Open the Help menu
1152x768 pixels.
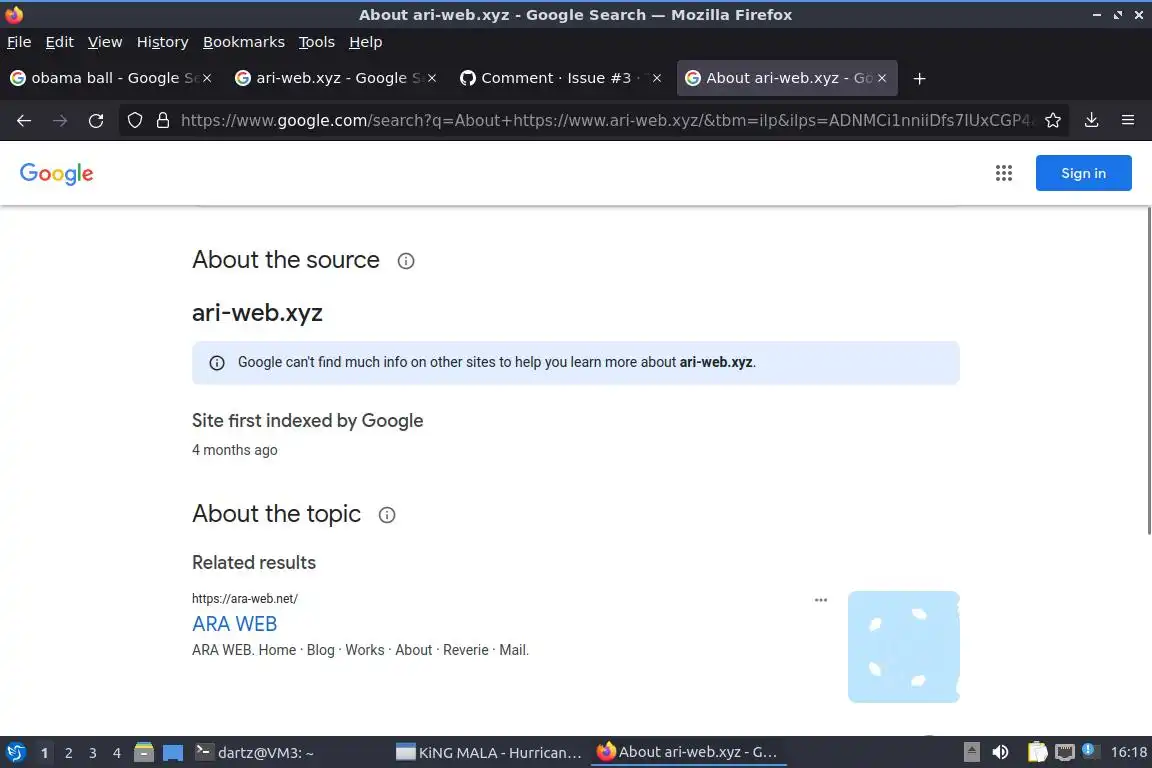pos(365,42)
